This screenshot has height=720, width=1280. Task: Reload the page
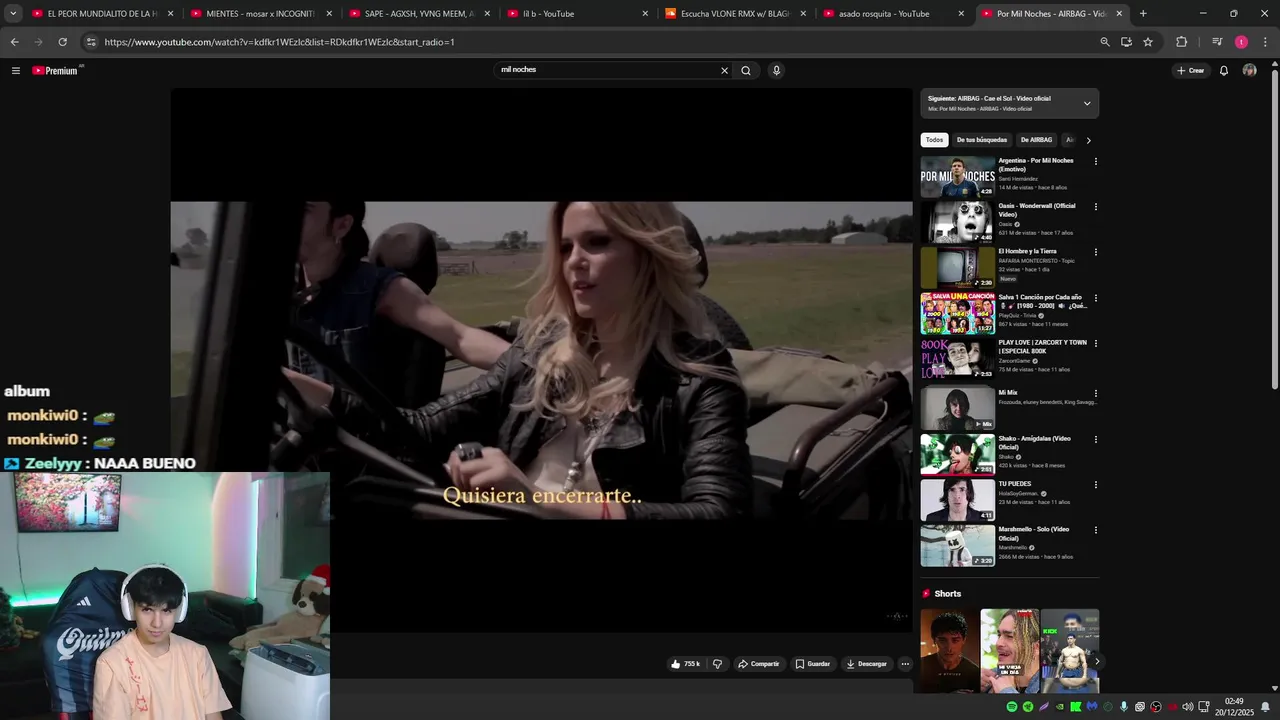(x=62, y=42)
